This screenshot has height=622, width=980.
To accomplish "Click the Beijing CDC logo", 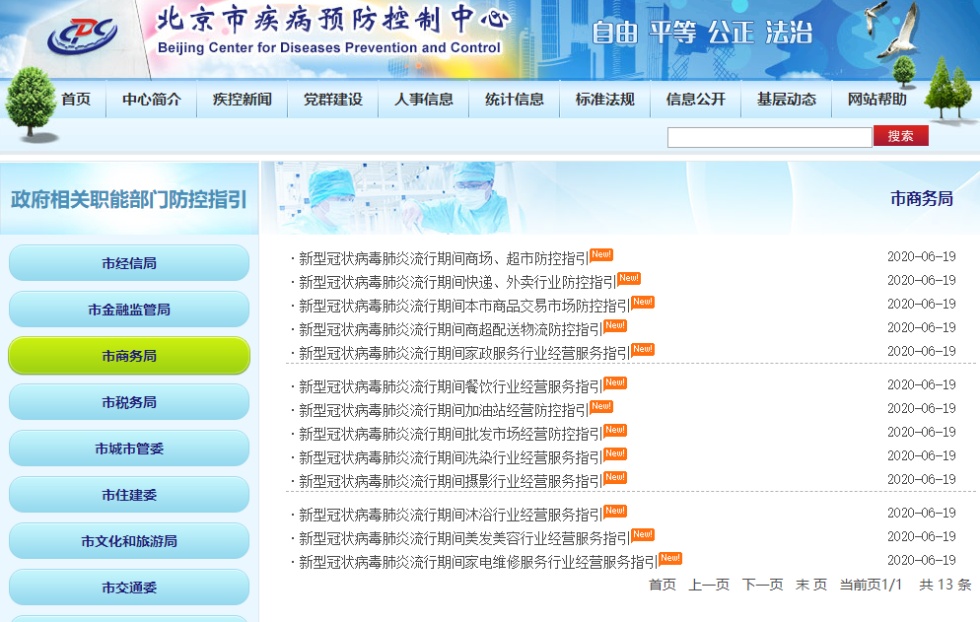I will [x=78, y=35].
